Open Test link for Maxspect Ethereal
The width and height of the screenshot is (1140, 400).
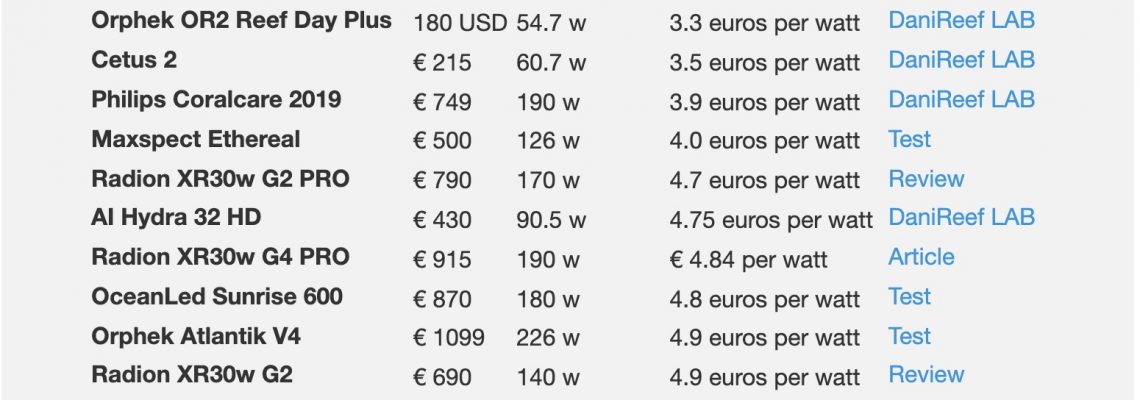click(x=910, y=139)
